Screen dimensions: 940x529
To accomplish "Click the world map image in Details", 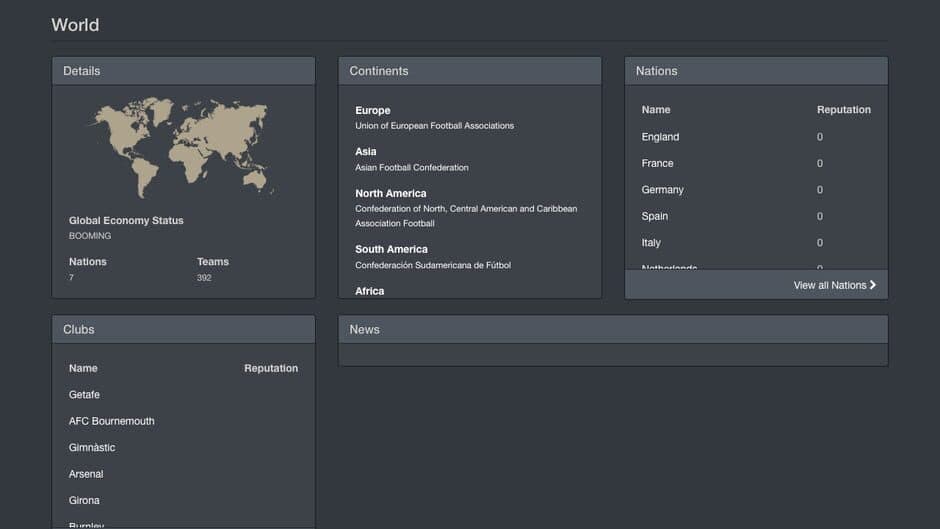I will 182,148.
